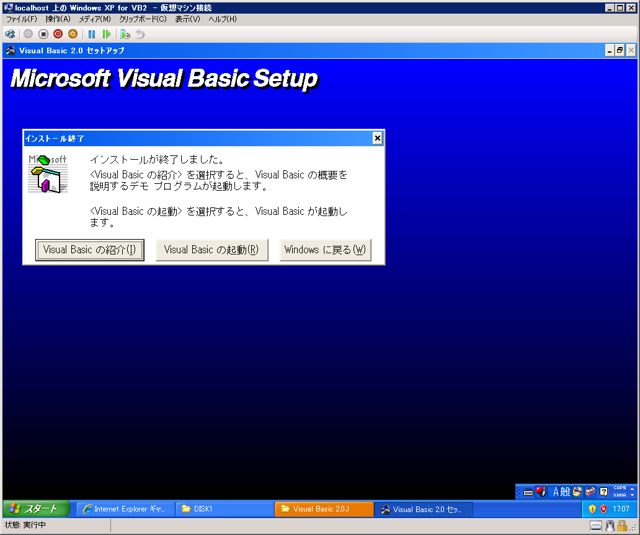Screen dimensions: 640x535
Task: Click the Microsoft setup graphic in the dialog
Action: (x=48, y=174)
